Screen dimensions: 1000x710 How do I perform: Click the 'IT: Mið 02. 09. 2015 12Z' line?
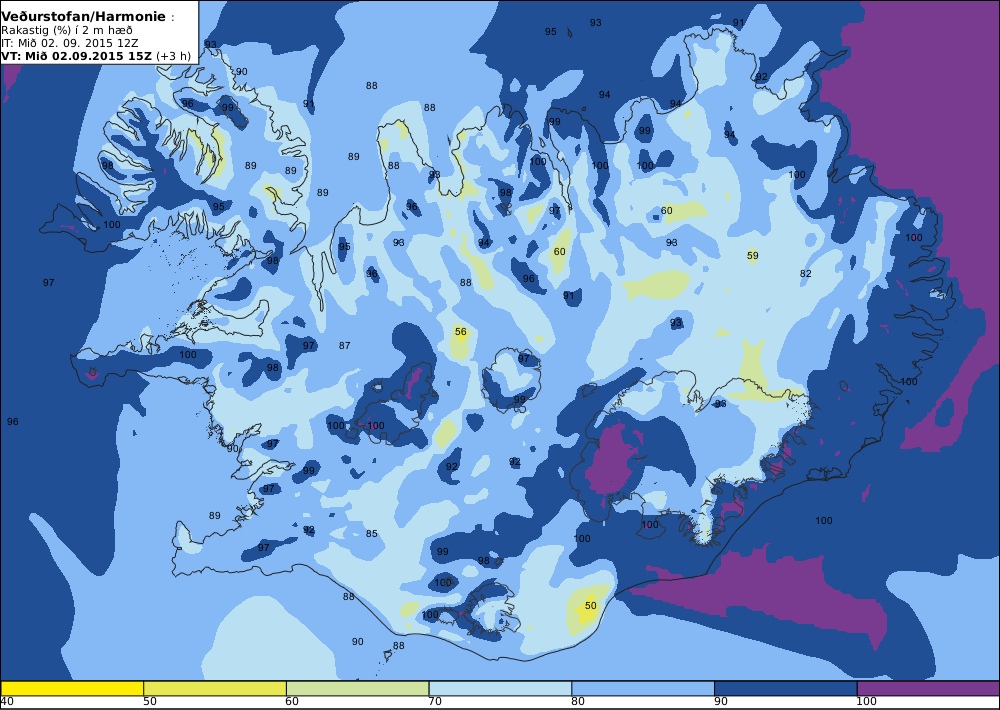(70, 43)
